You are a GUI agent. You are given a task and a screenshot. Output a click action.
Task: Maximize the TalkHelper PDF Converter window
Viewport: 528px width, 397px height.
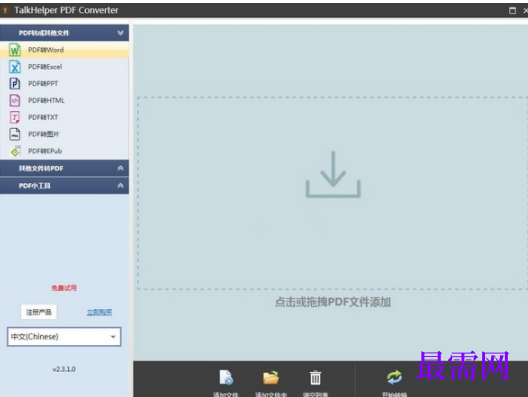click(x=512, y=10)
